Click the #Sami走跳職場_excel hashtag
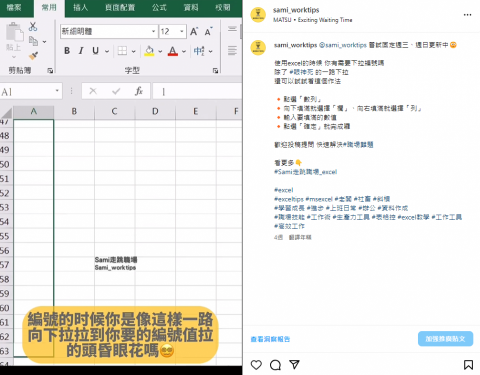 tap(305, 172)
